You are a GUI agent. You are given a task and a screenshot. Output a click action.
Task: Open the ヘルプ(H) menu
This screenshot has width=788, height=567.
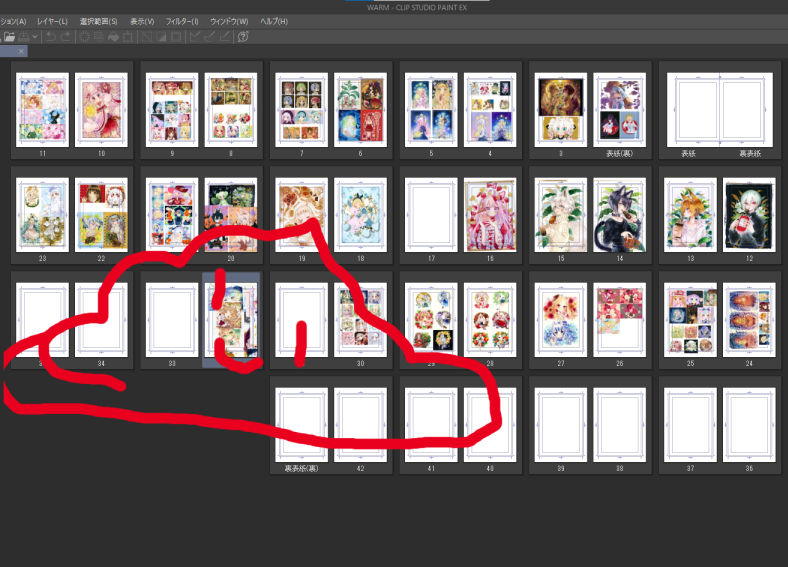[274, 22]
